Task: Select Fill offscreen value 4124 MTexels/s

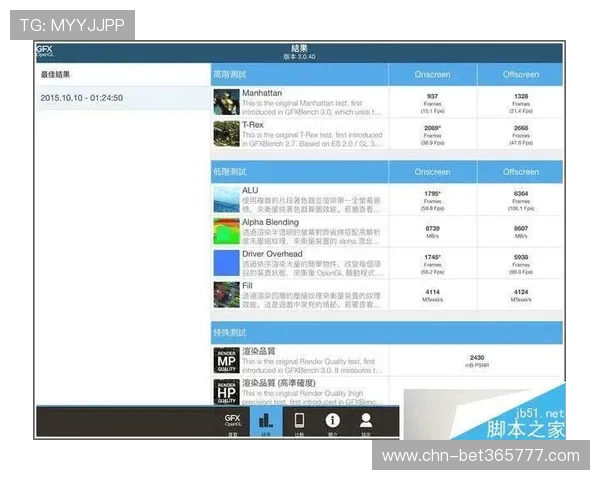Action: point(521,296)
